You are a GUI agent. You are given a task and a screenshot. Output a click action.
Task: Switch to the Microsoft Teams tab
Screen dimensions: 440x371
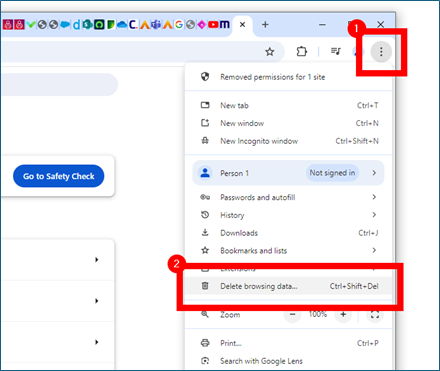click(x=156, y=24)
